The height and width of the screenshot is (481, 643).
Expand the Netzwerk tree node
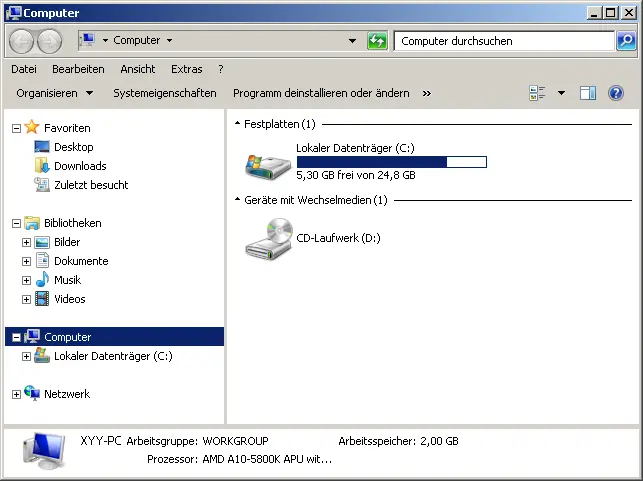(16, 394)
